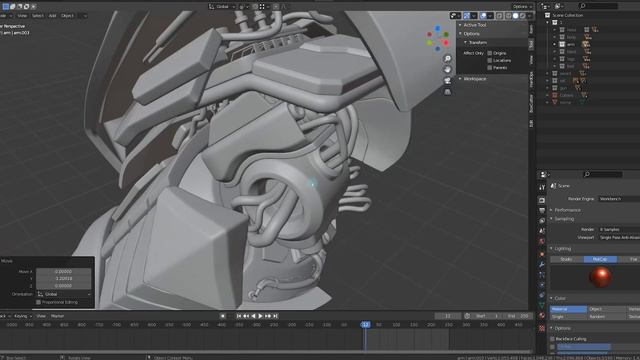Screen dimensions: 640x360
Task: Open the Render Engine Workbench dropdown
Action: [x=619, y=199]
